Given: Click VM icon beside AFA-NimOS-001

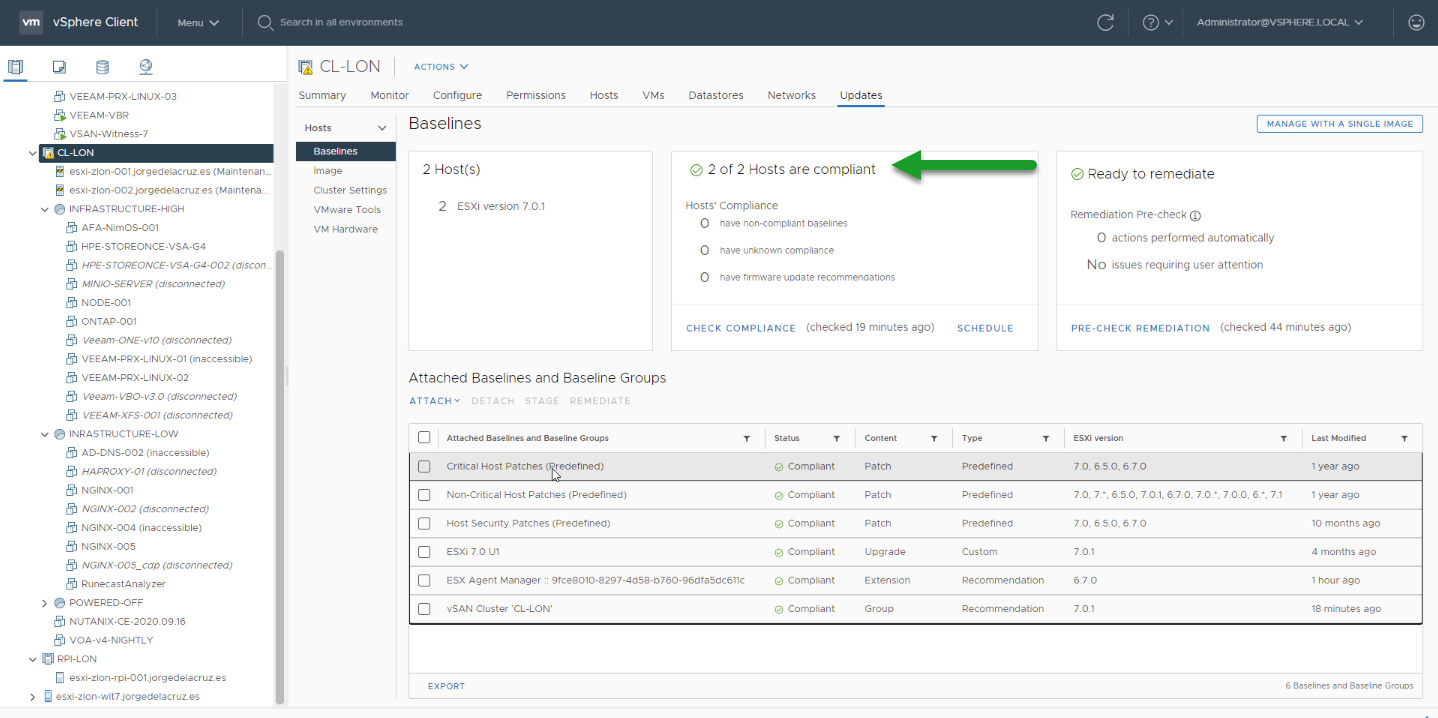Looking at the screenshot, I should tap(72, 228).
